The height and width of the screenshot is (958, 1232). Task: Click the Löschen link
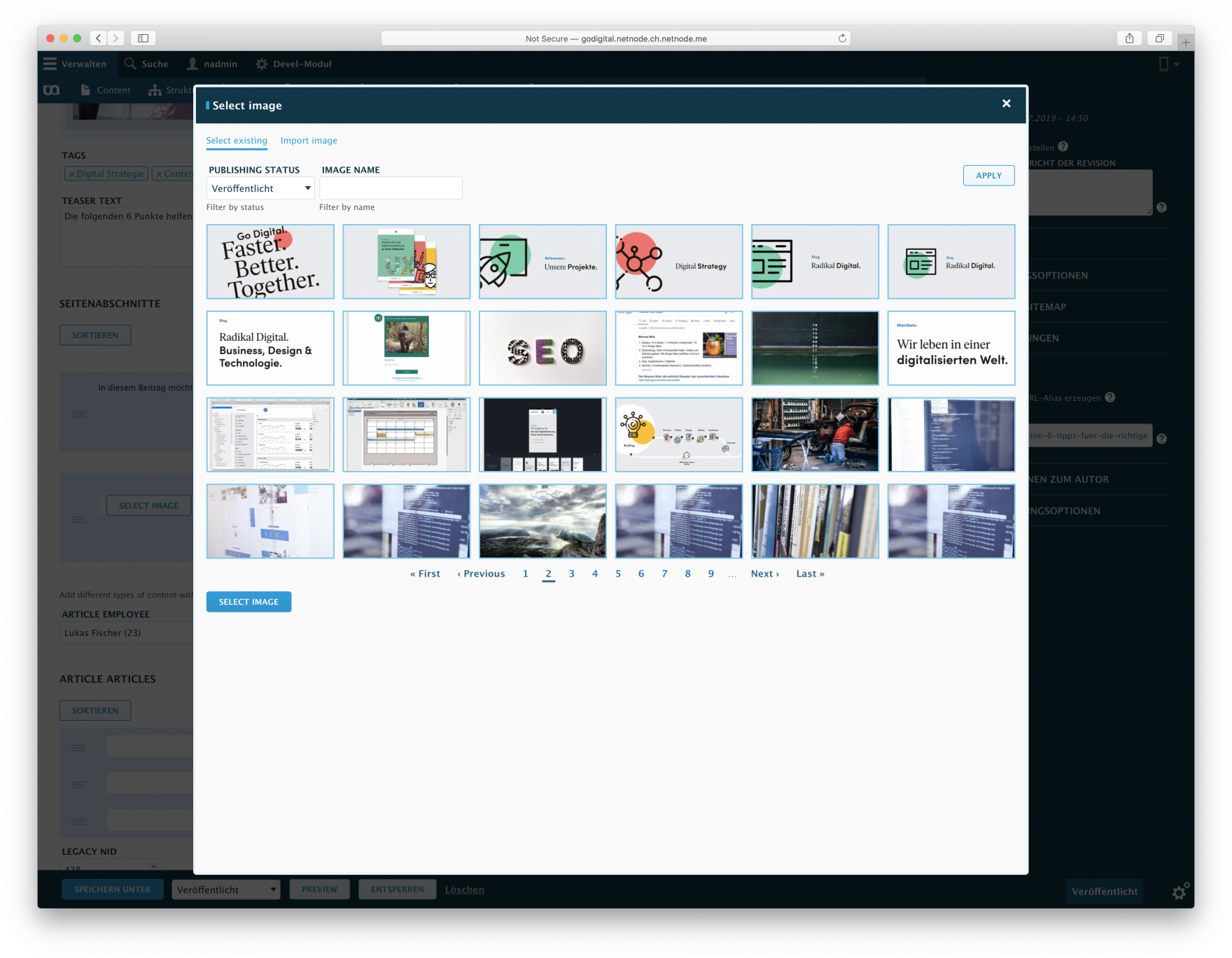pyautogui.click(x=464, y=889)
